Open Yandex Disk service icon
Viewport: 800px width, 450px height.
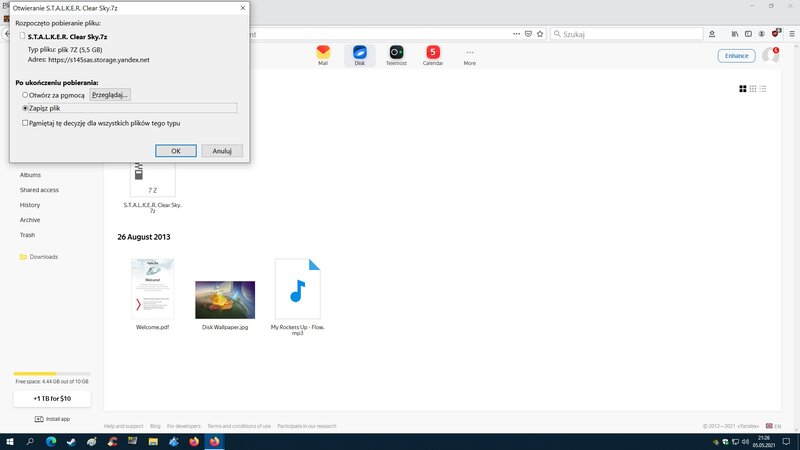(360, 55)
